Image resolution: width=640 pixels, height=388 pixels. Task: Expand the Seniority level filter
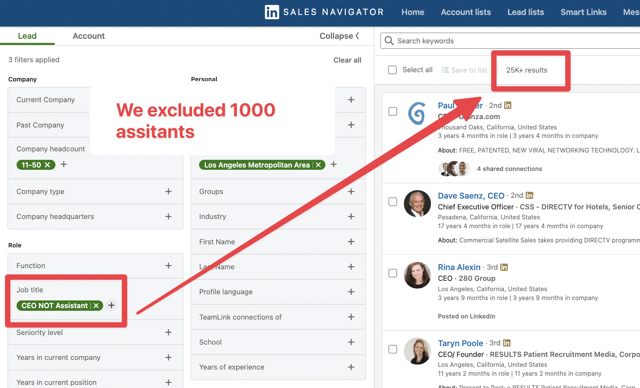pyautogui.click(x=95, y=333)
